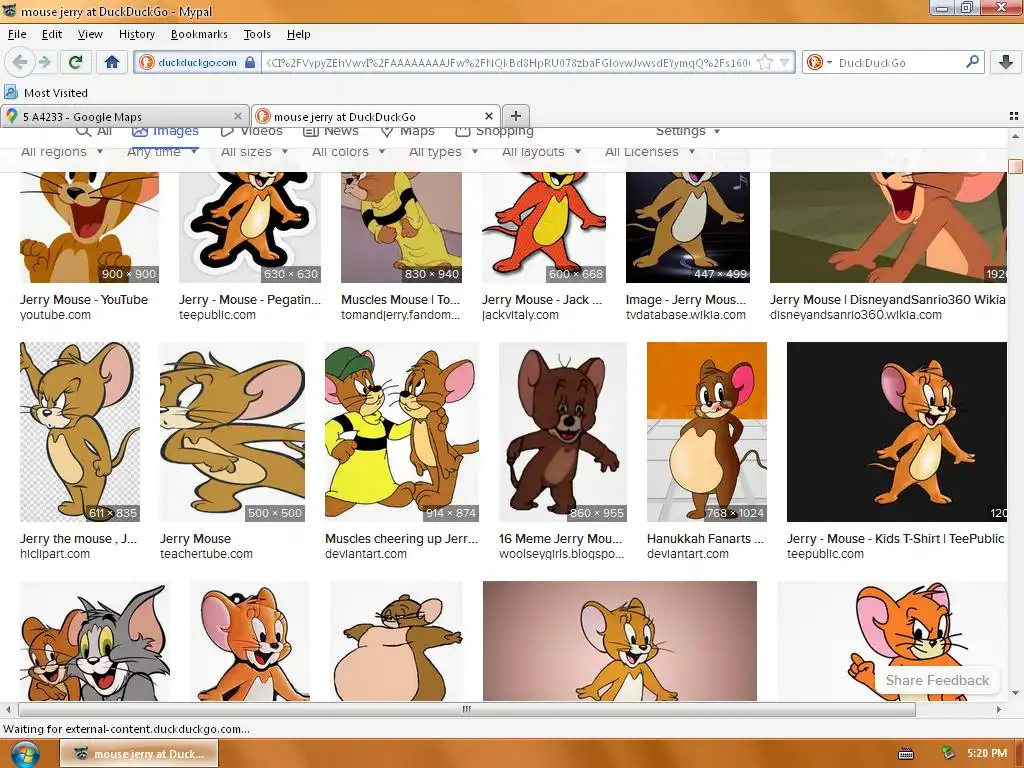The height and width of the screenshot is (768, 1024).
Task: Click the padlock site security icon
Action: pyautogui.click(x=249, y=62)
